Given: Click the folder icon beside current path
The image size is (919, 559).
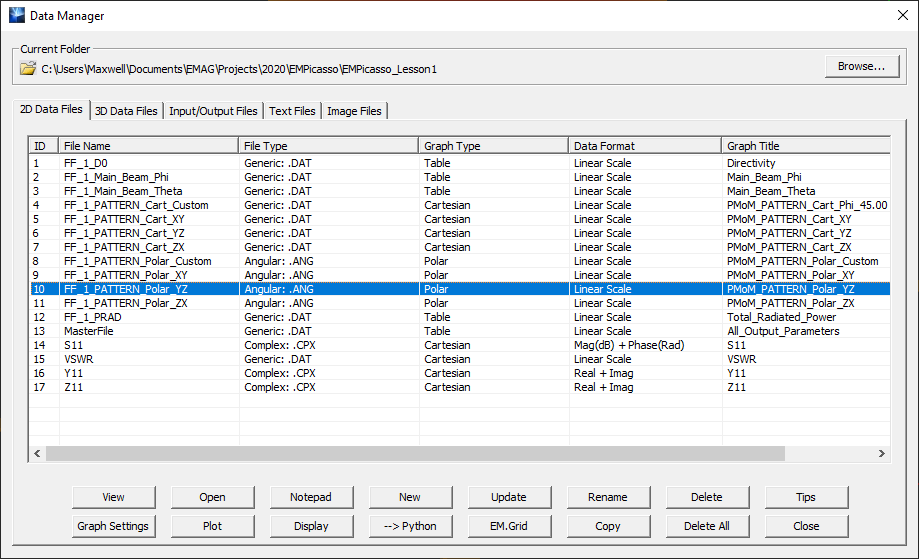Looking at the screenshot, I should click(x=28, y=69).
